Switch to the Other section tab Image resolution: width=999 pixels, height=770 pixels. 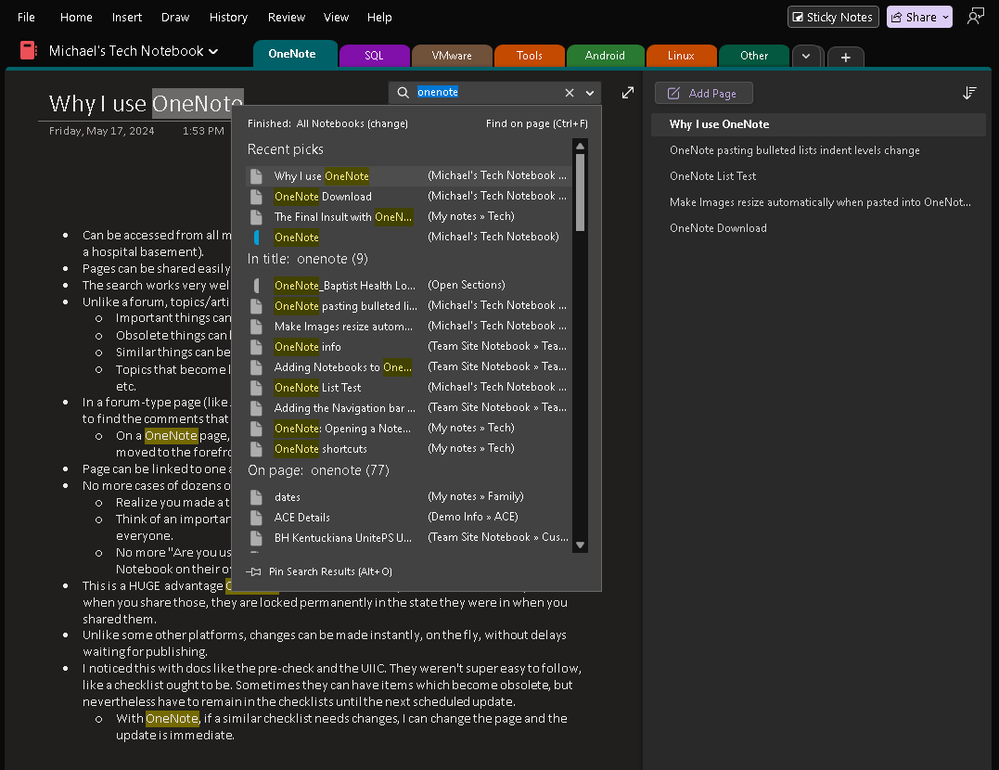754,56
